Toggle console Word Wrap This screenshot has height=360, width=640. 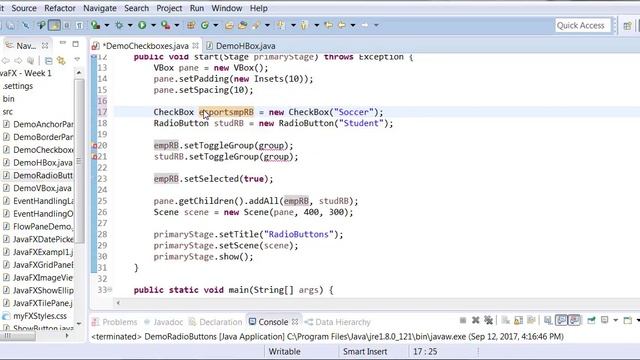[x=531, y=320]
